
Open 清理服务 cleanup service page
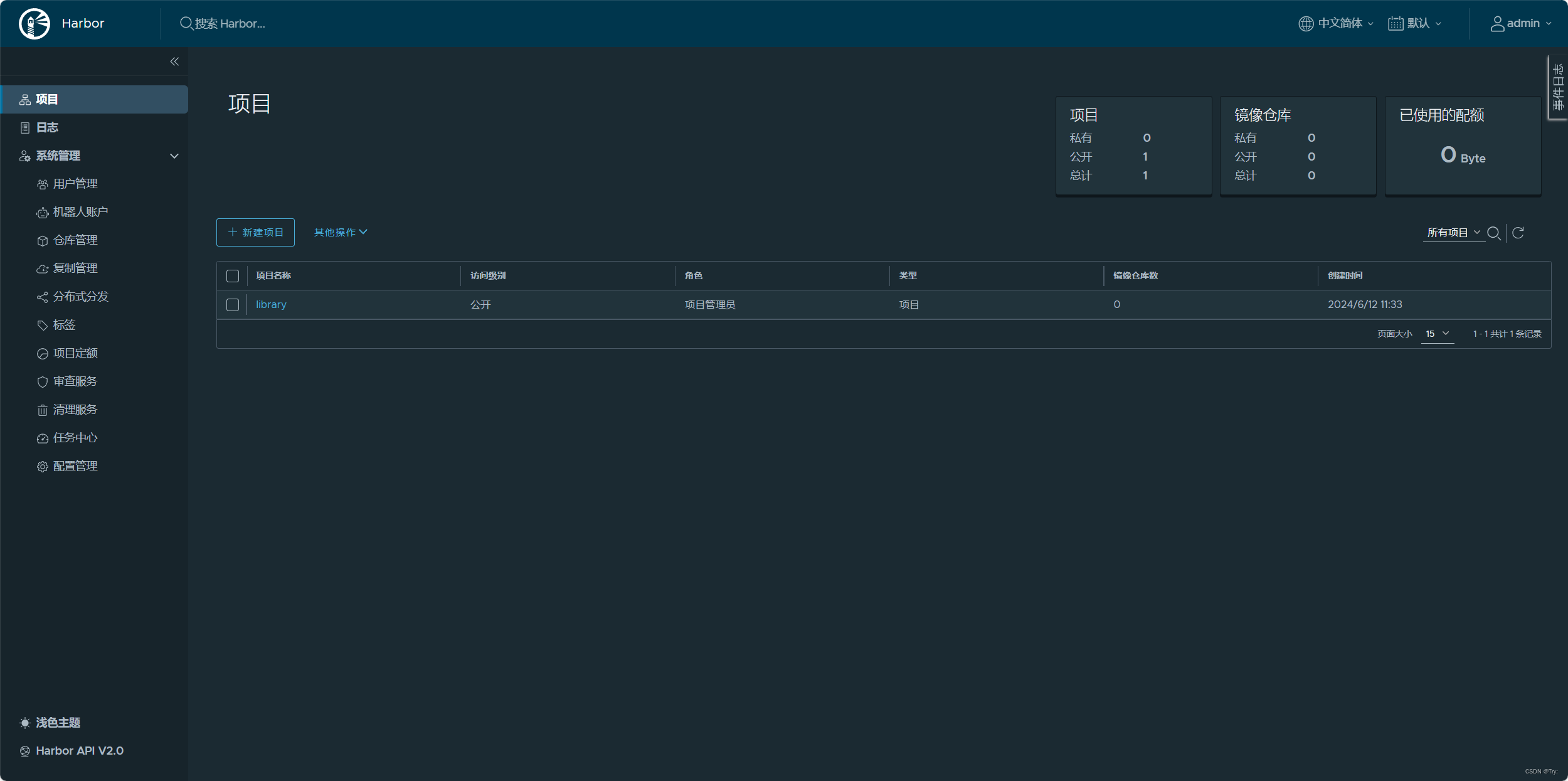75,410
